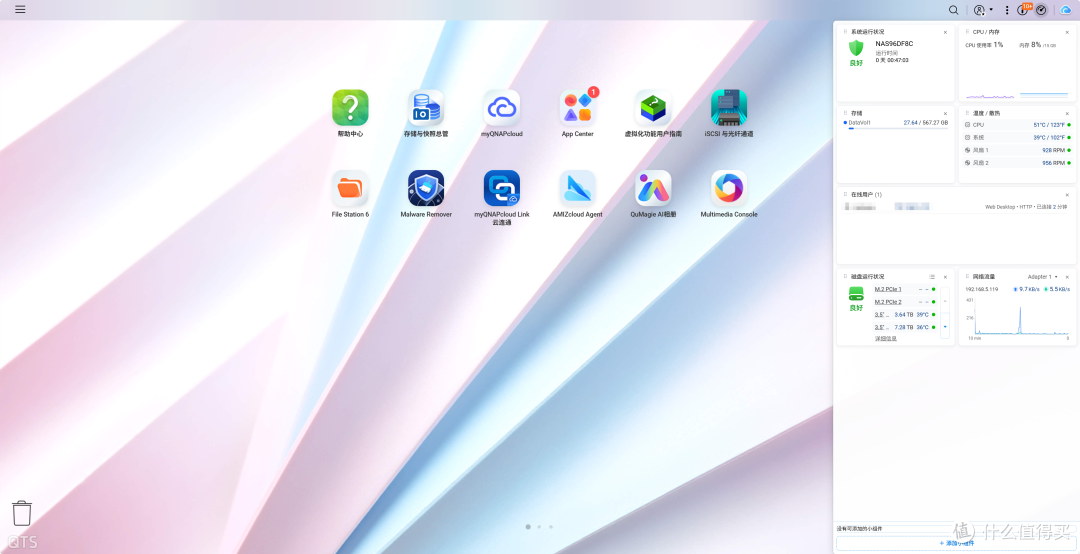Launch iSCSI 与光纤通道 app
The image size is (1080, 554).
tap(729, 114)
